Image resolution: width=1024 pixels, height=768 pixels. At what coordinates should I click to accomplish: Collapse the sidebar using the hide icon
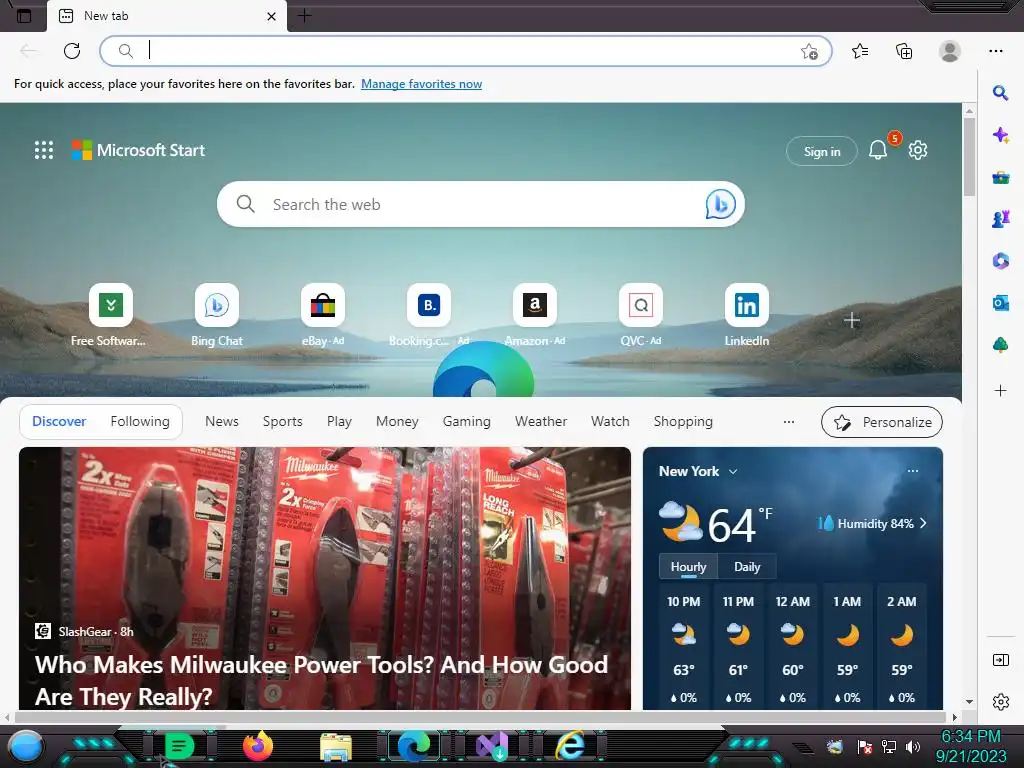[1000, 660]
